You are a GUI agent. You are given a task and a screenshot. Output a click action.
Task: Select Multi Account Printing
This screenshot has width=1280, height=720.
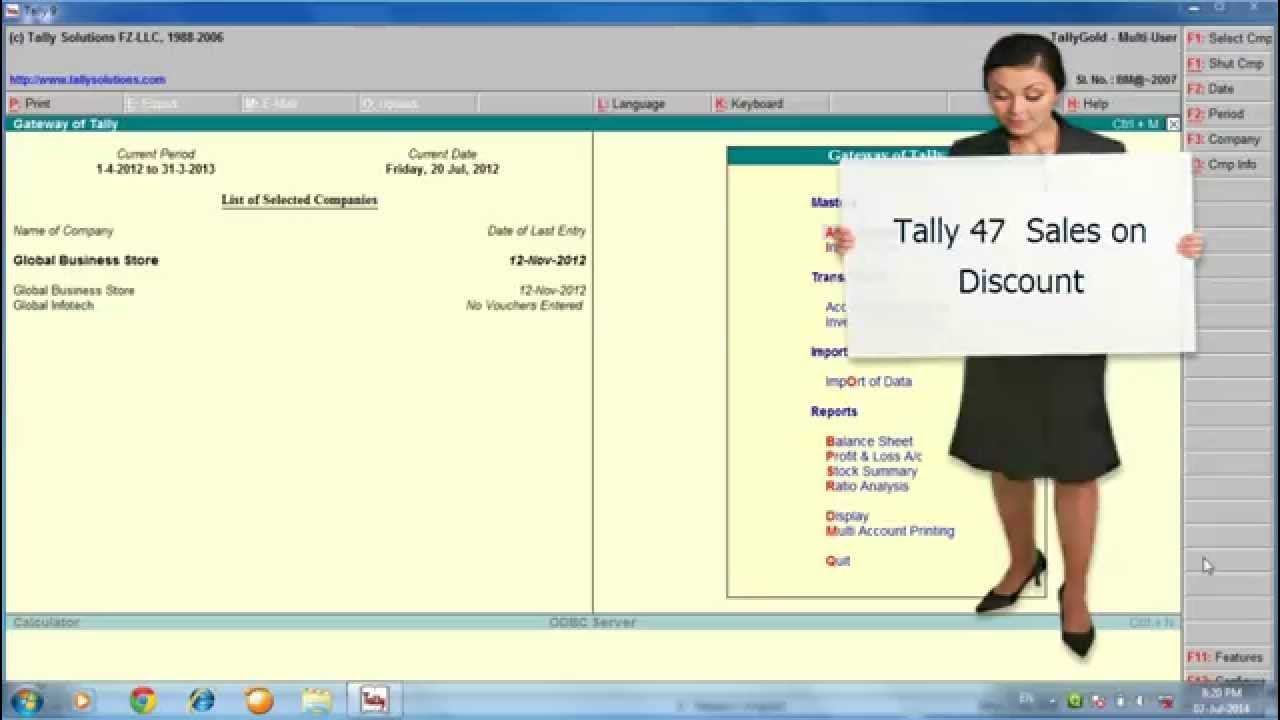click(x=890, y=531)
